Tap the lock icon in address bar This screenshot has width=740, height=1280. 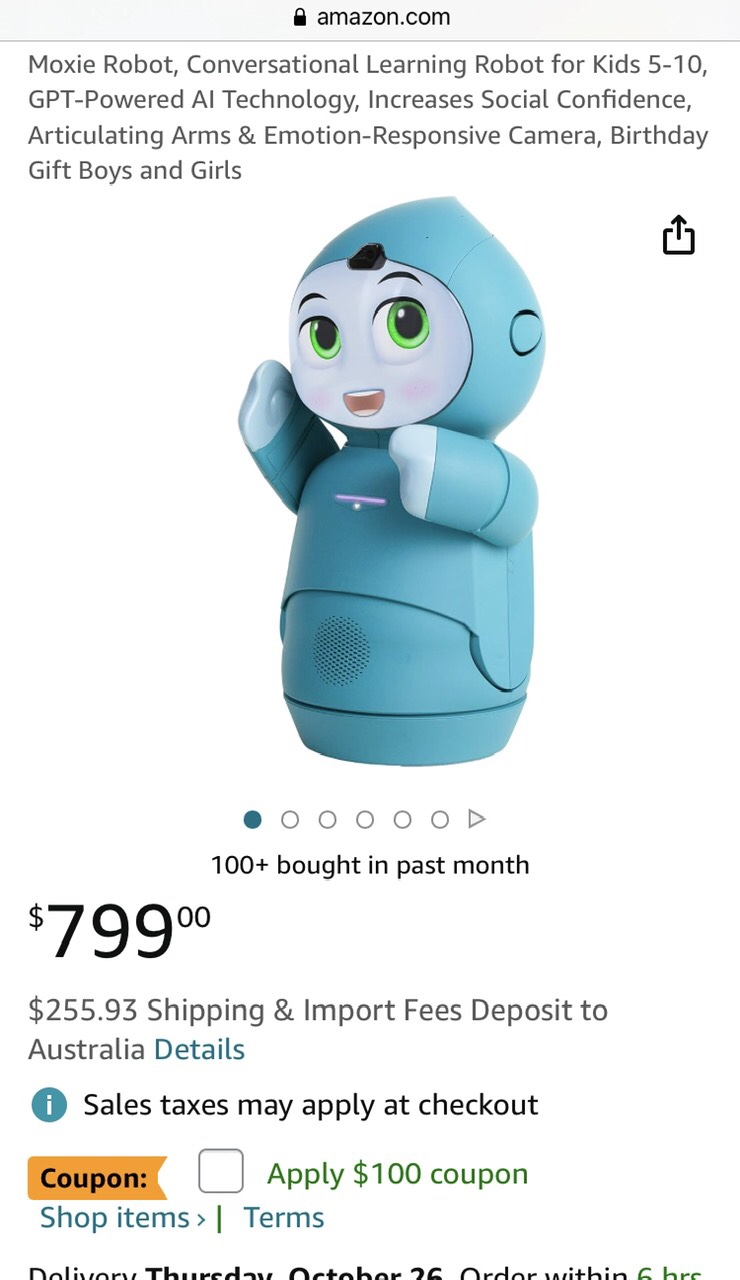pos(299,17)
